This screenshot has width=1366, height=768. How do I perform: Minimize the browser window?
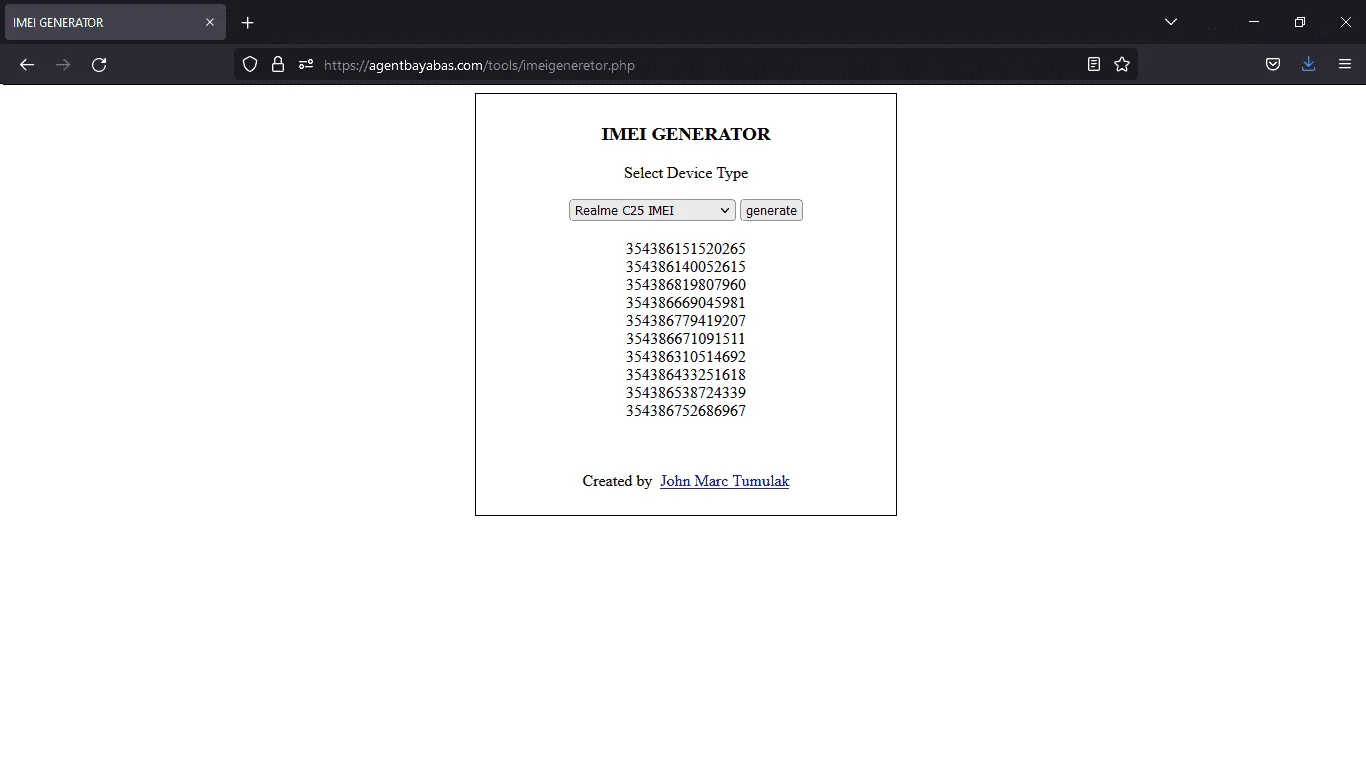click(x=1254, y=22)
